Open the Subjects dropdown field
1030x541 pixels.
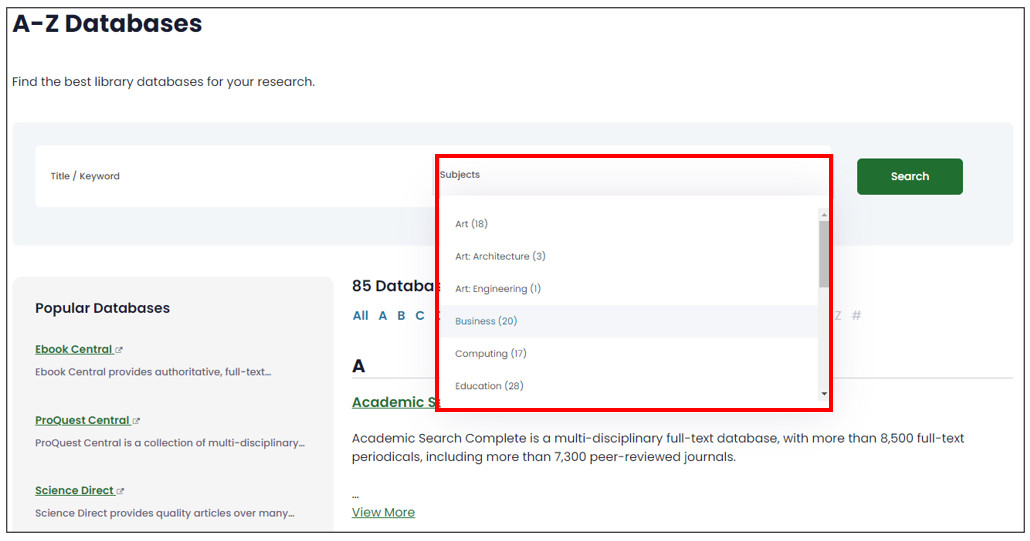(x=632, y=175)
